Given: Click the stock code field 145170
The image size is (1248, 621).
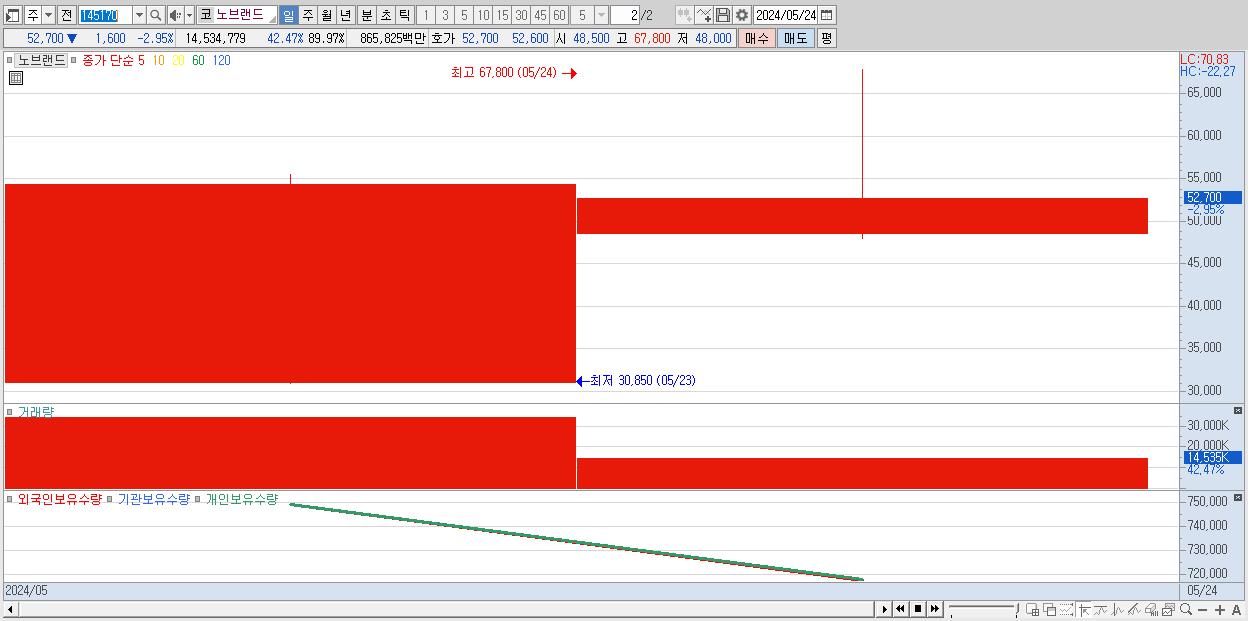Looking at the screenshot, I should 105,15.
